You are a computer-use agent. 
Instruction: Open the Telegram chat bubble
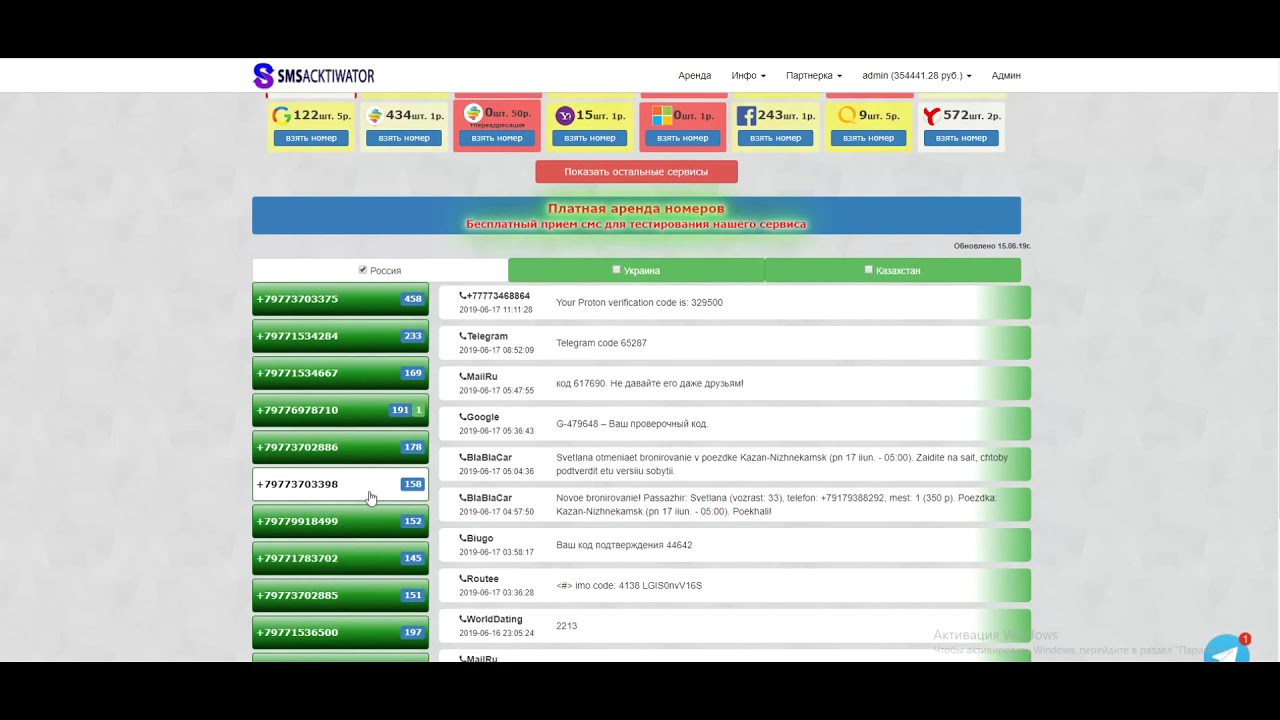coord(1226,650)
